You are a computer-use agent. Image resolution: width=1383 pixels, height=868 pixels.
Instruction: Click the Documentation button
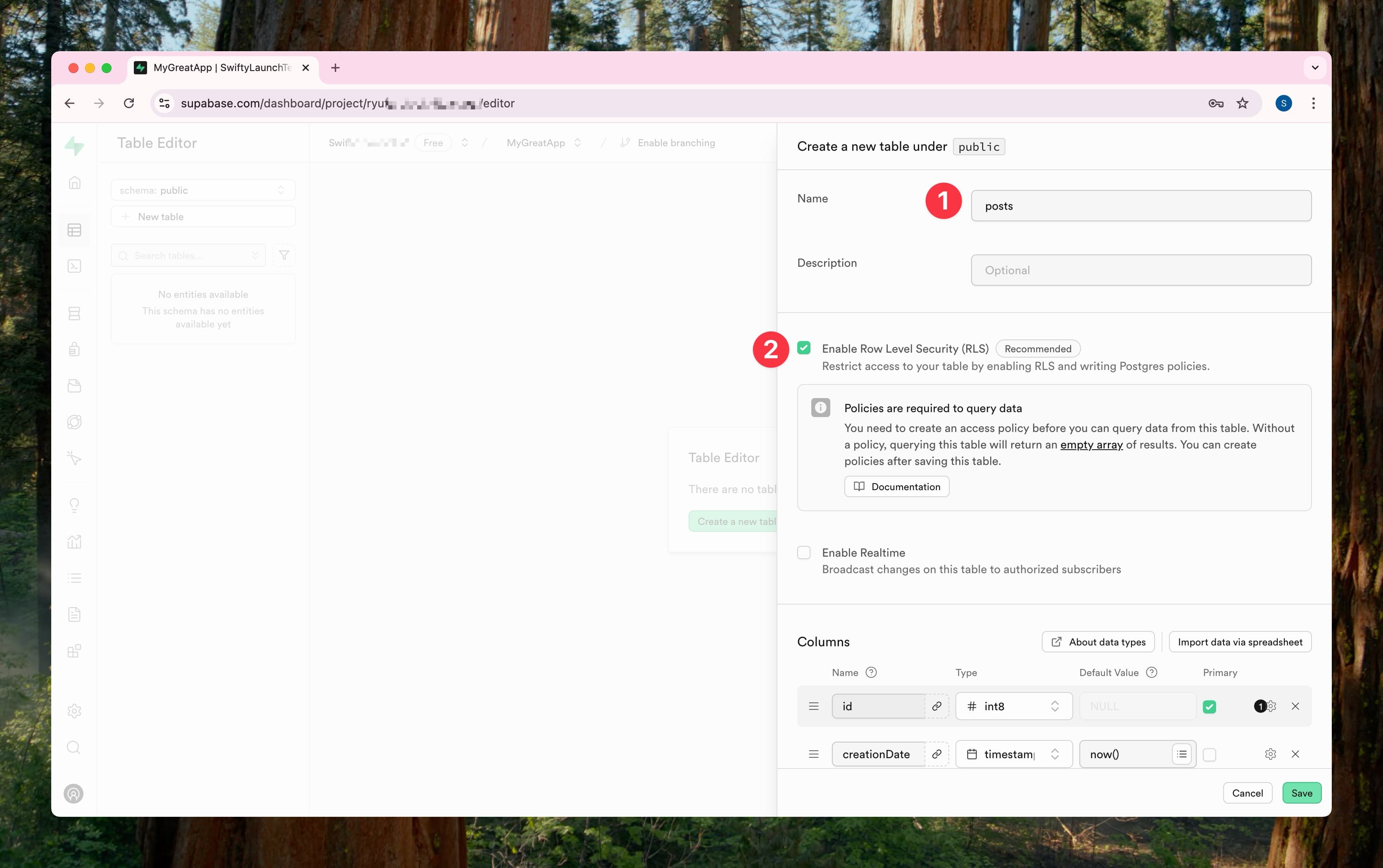[x=896, y=486]
